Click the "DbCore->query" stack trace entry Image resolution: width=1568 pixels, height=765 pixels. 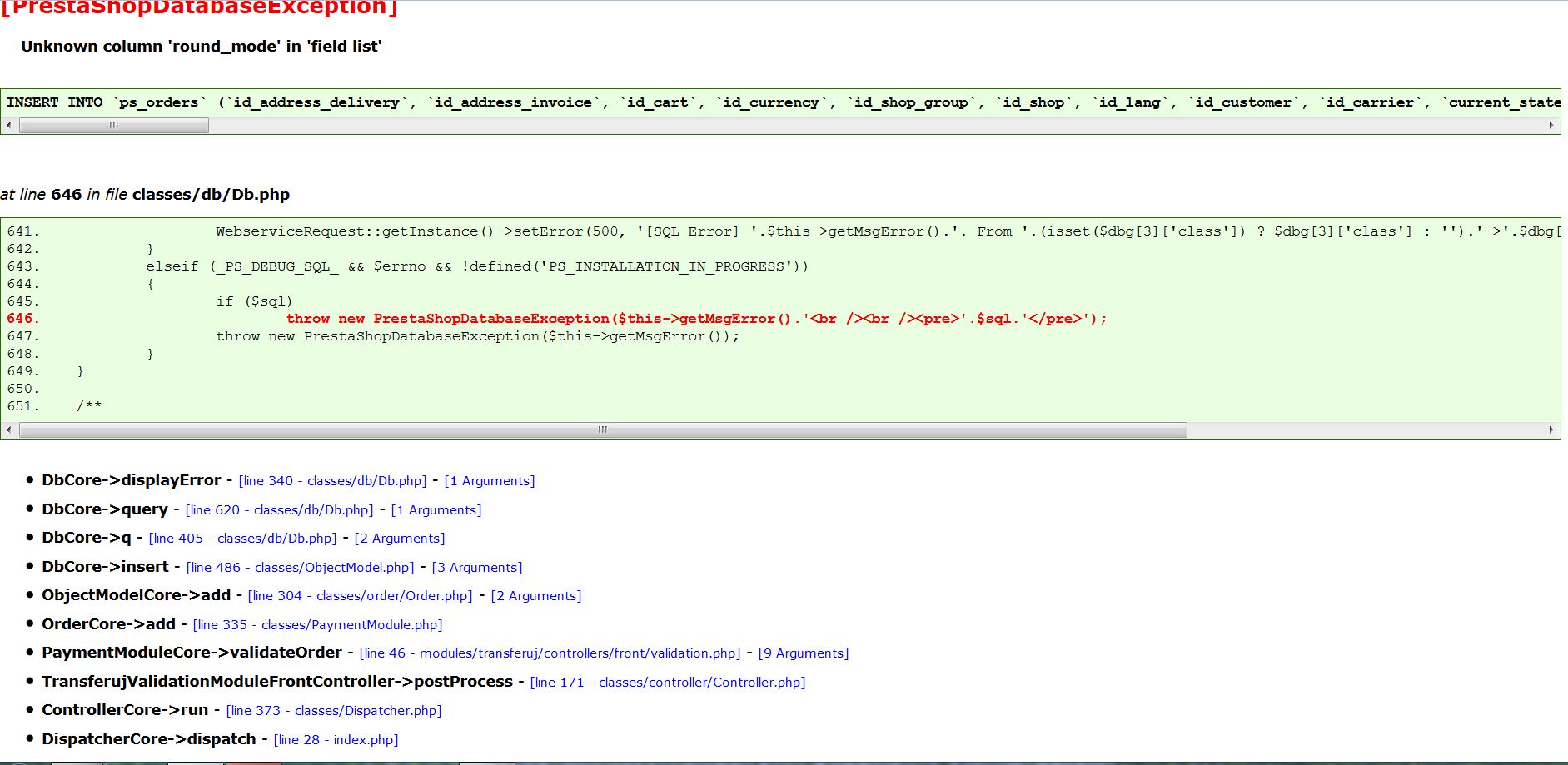click(x=105, y=509)
